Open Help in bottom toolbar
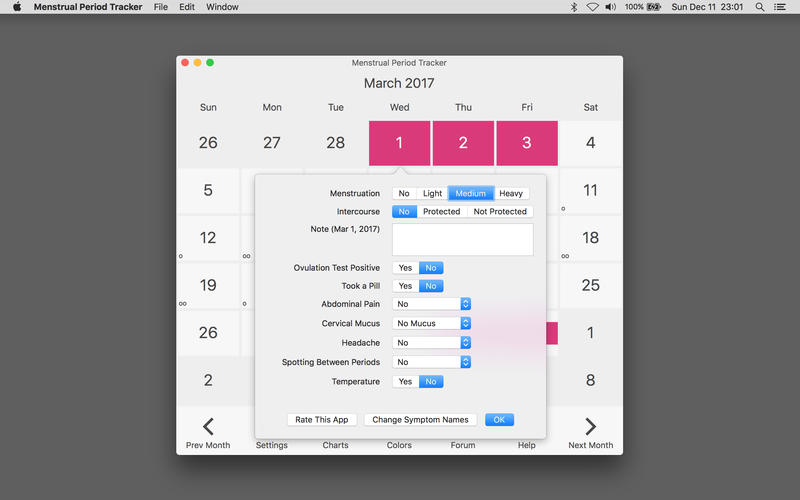This screenshot has height=500, width=800. click(x=527, y=445)
